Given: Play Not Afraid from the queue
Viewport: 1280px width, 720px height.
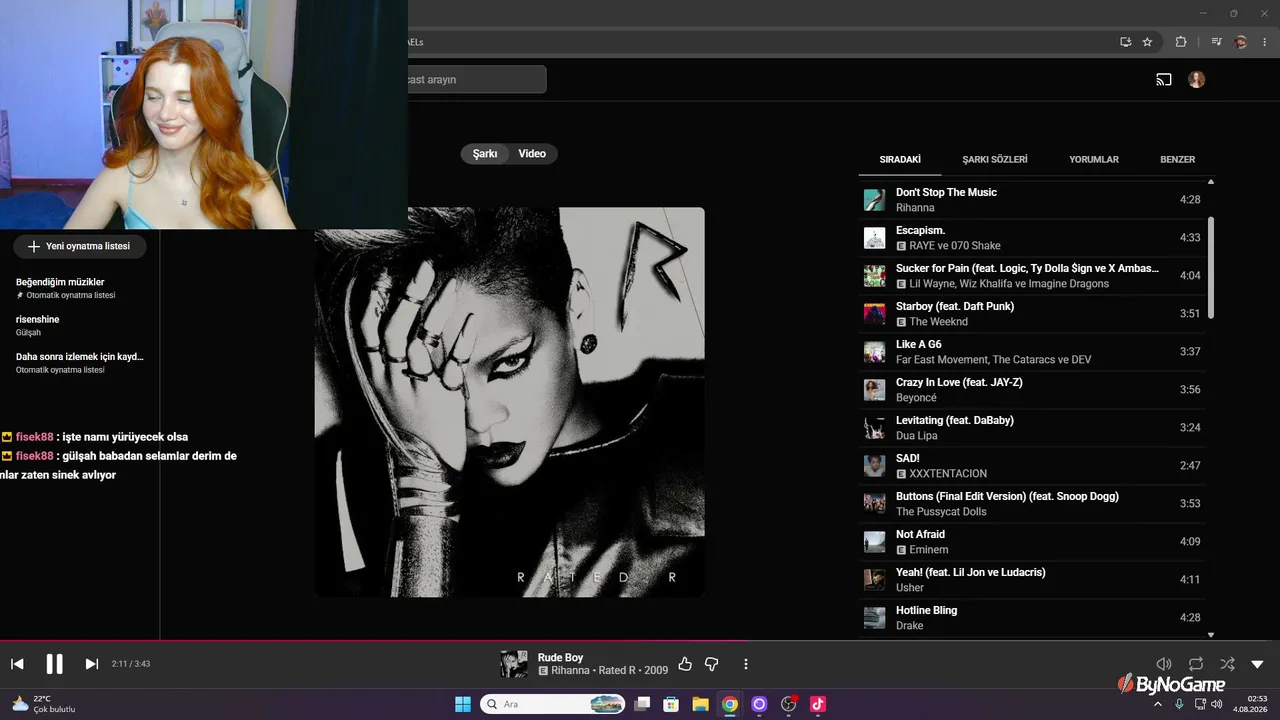Looking at the screenshot, I should [x=1032, y=542].
